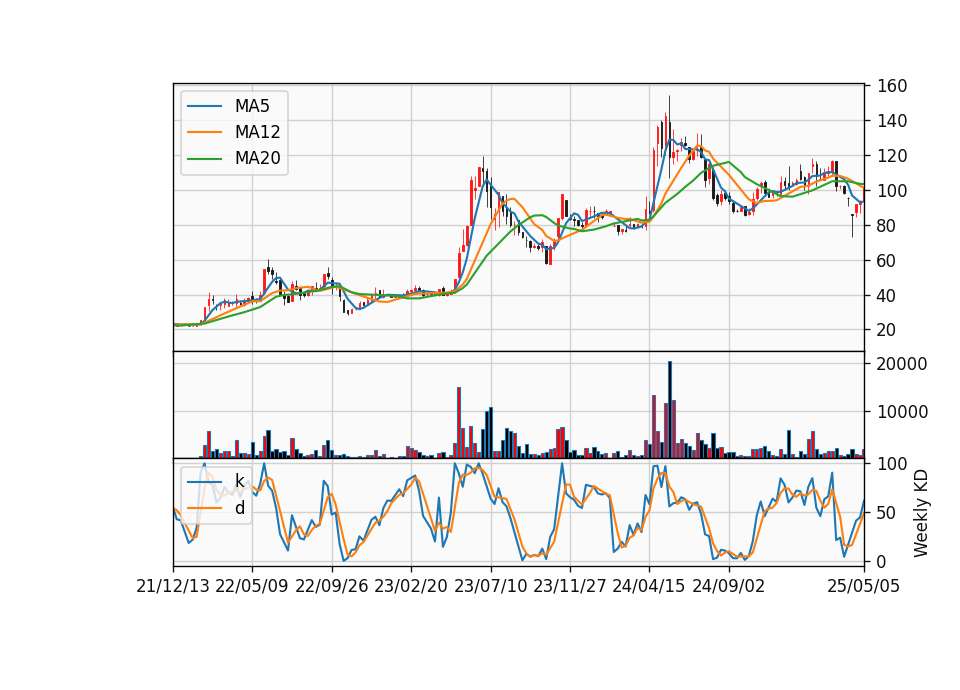Viewport: 960px width, 690px height.
Task: Click the 22/05/09 date axis label
Action: coord(252,587)
